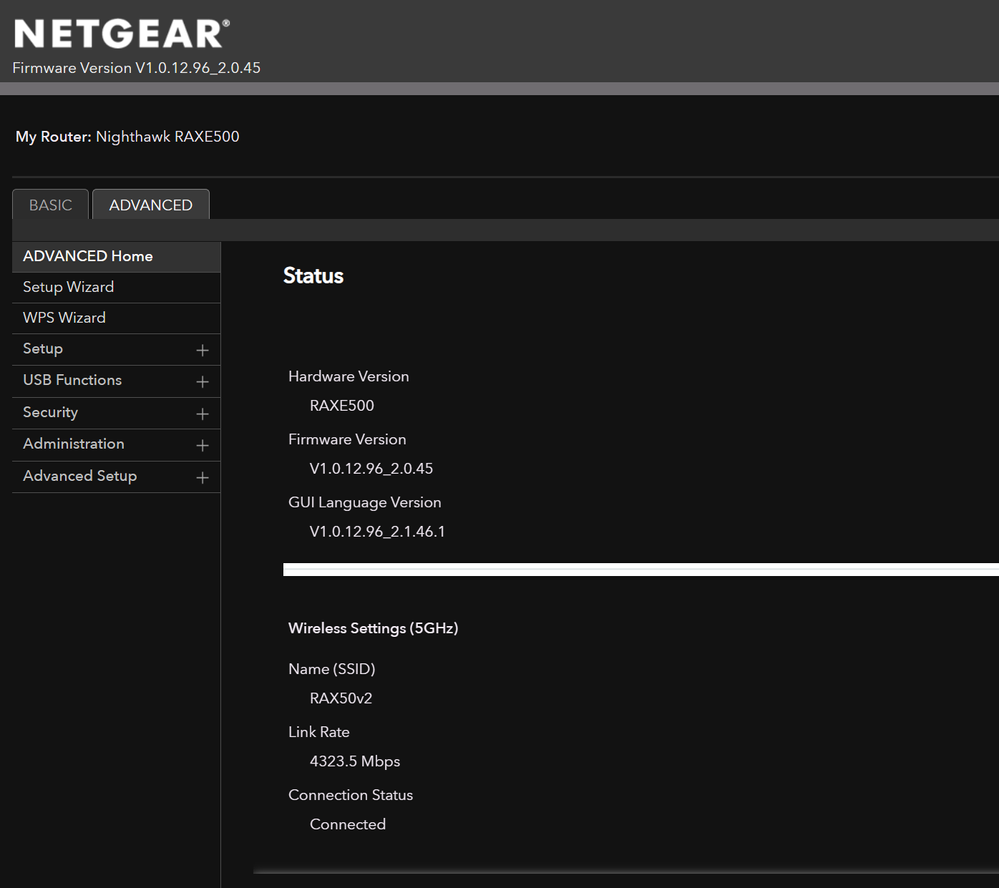999x888 pixels.
Task: Open ADVANCED Home in the sidebar
Action: click(88, 256)
